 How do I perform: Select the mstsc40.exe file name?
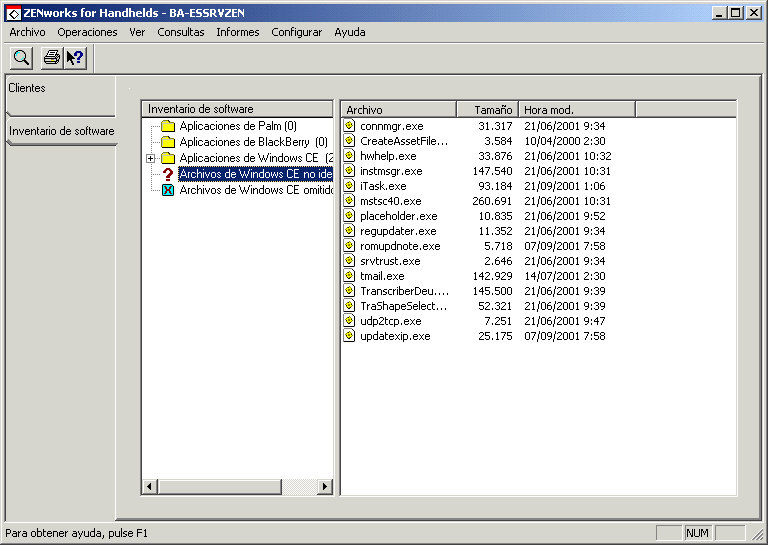[390, 201]
